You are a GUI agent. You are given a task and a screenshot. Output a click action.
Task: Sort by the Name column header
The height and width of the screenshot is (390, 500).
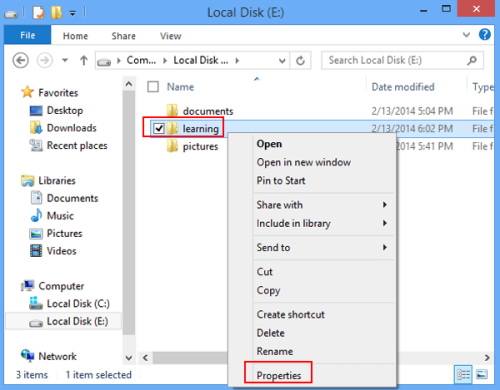[180, 87]
